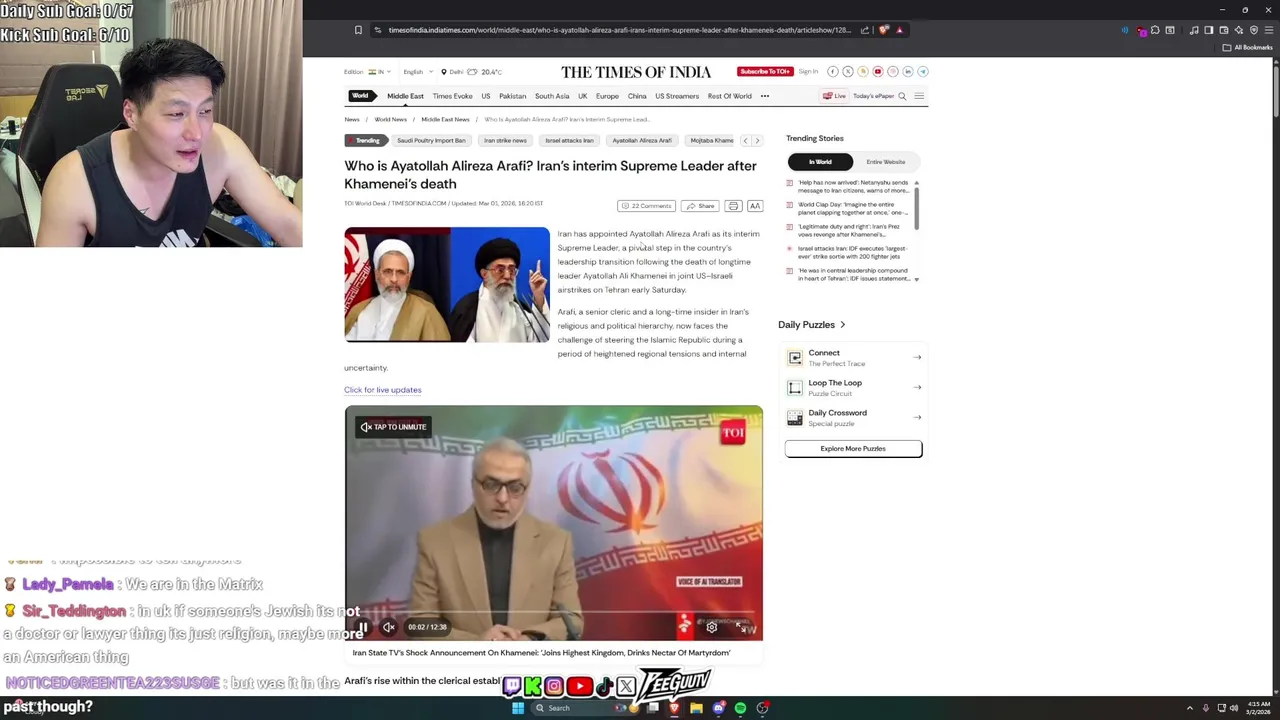Viewport: 1280px width, 720px height.
Task: Expand the three-dots more sections menu
Action: click(765, 96)
